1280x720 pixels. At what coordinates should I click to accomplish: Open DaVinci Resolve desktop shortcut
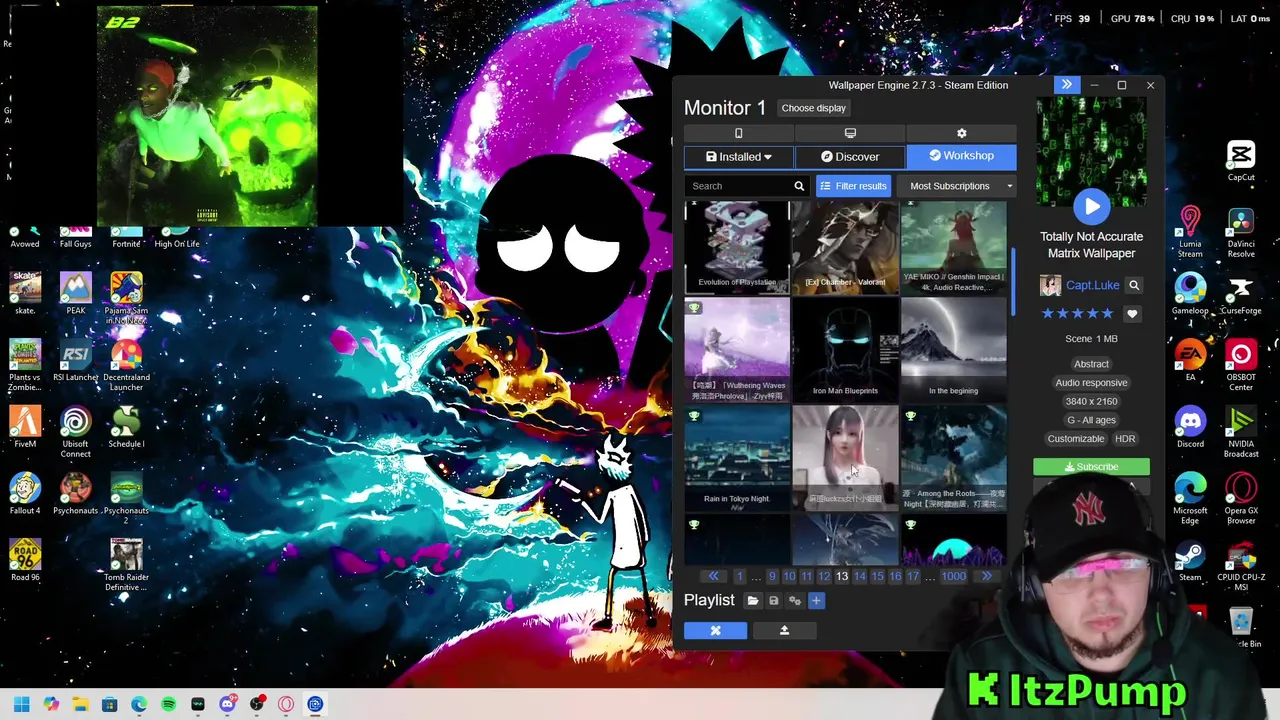tap(1241, 232)
